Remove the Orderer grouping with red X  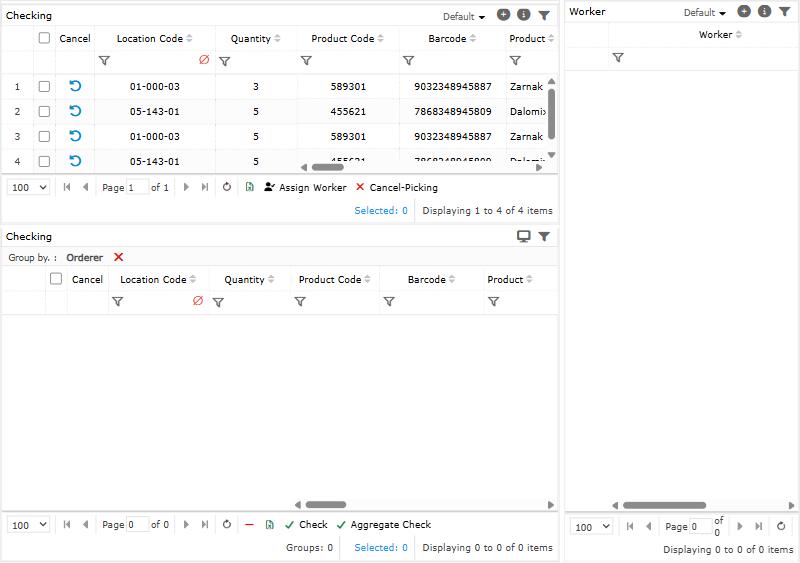[x=118, y=257]
